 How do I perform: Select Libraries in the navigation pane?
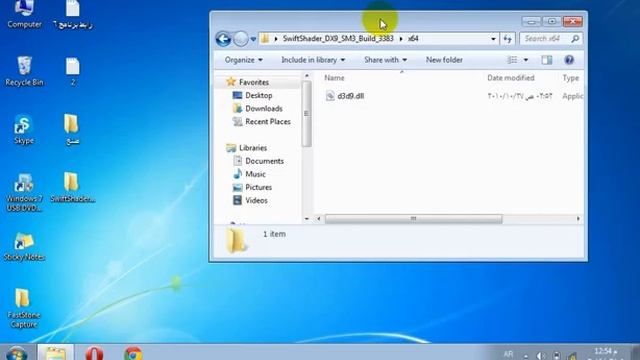(x=253, y=148)
